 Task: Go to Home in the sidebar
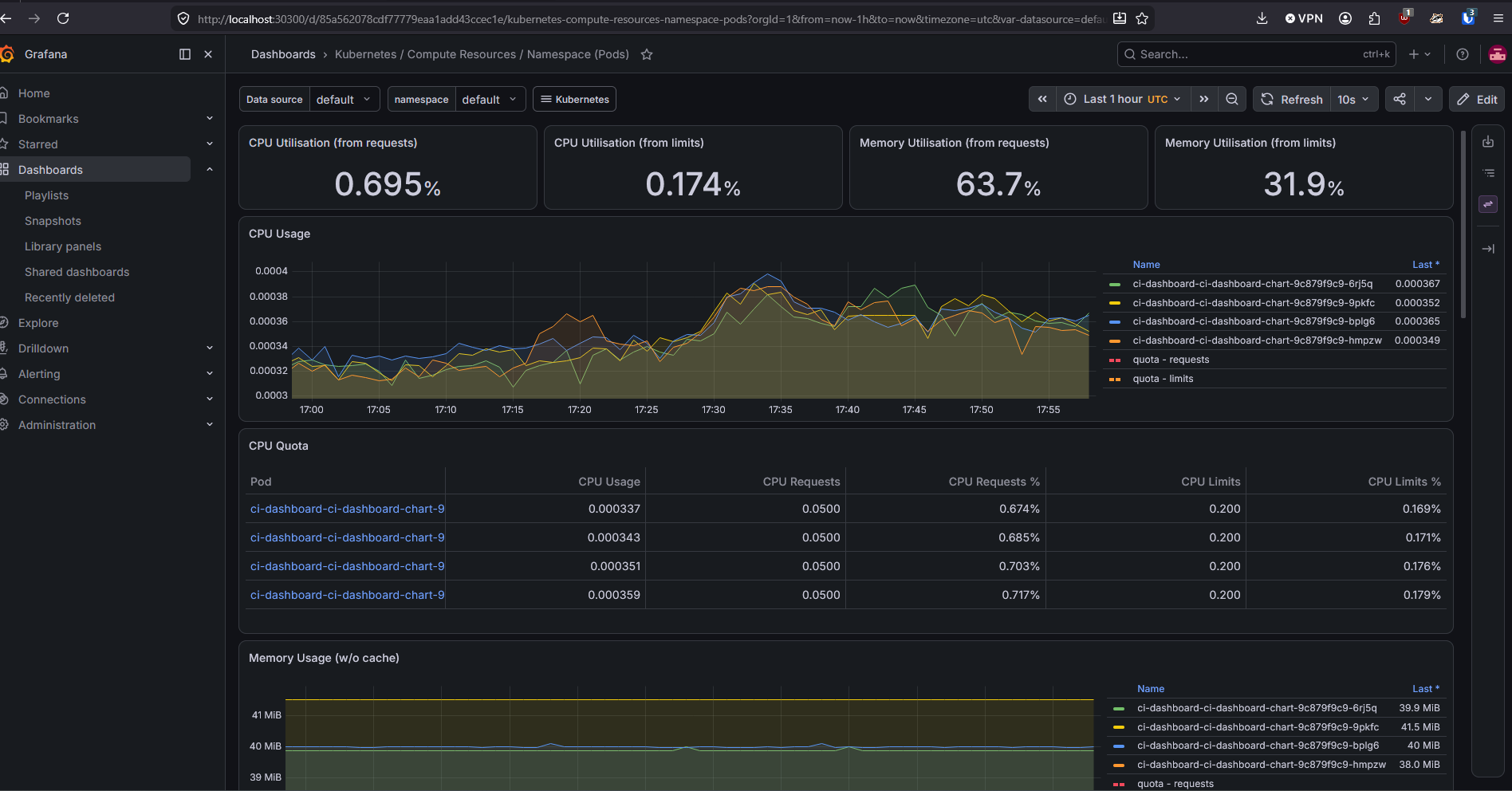pos(34,93)
